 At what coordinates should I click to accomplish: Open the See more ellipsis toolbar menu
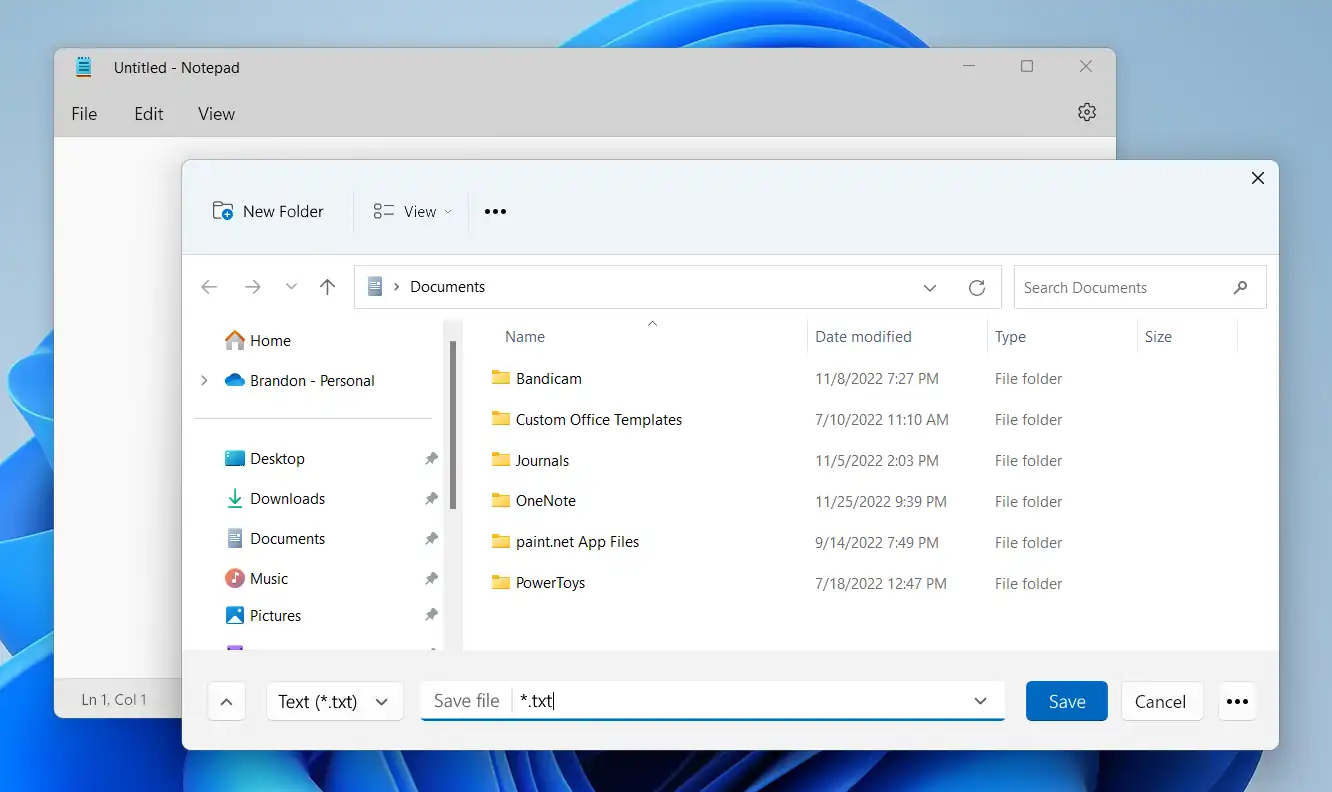tap(495, 211)
